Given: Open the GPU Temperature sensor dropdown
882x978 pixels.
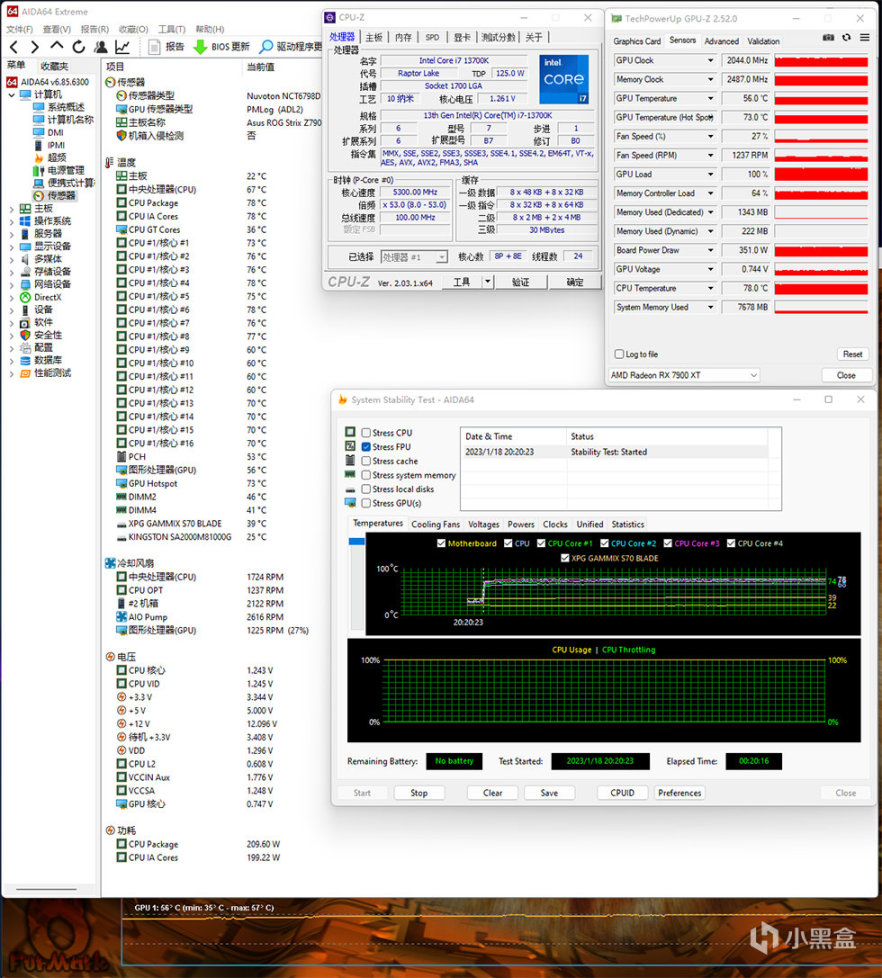Looking at the screenshot, I should tap(710, 99).
